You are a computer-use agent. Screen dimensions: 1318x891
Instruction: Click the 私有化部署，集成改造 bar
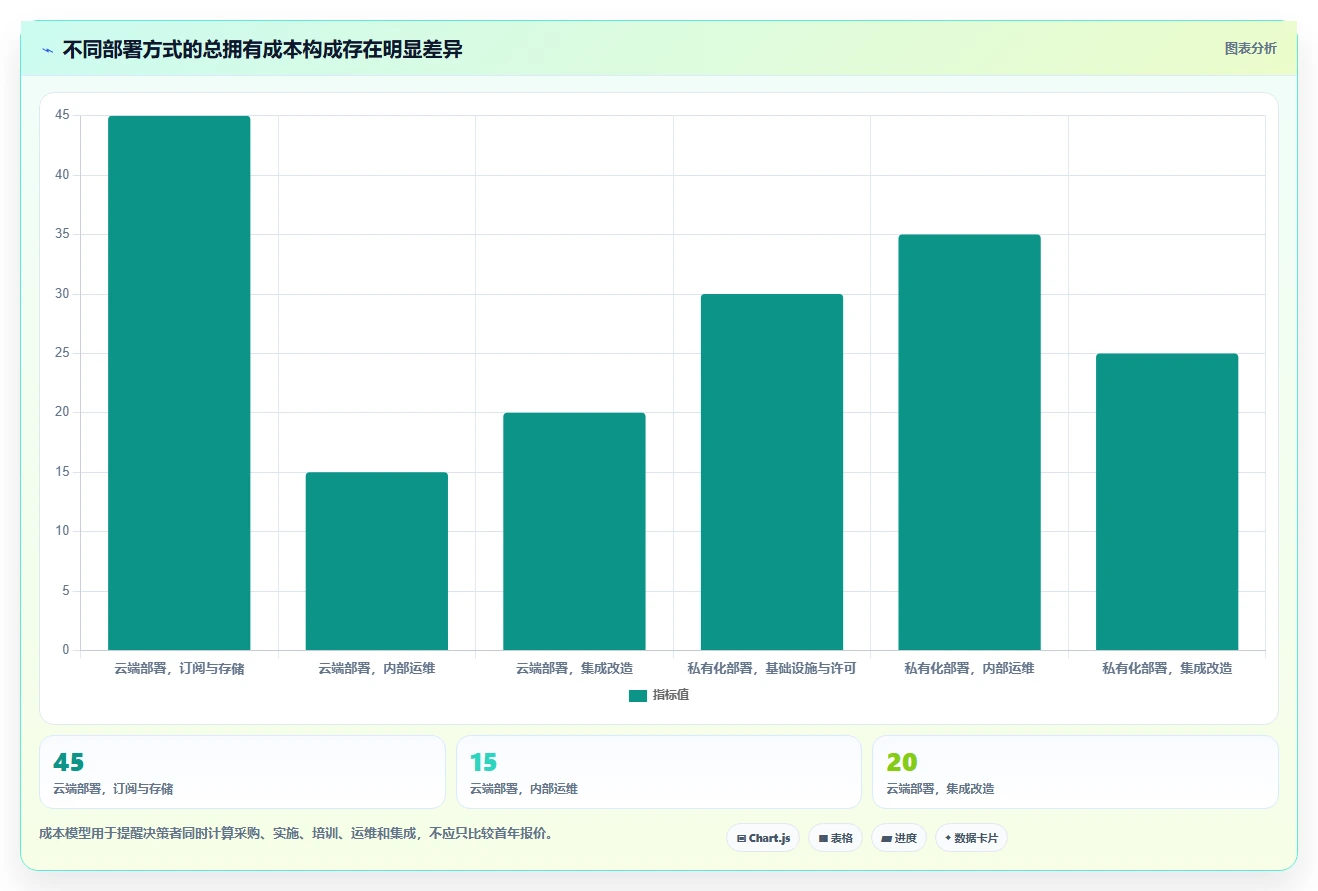click(x=1167, y=502)
